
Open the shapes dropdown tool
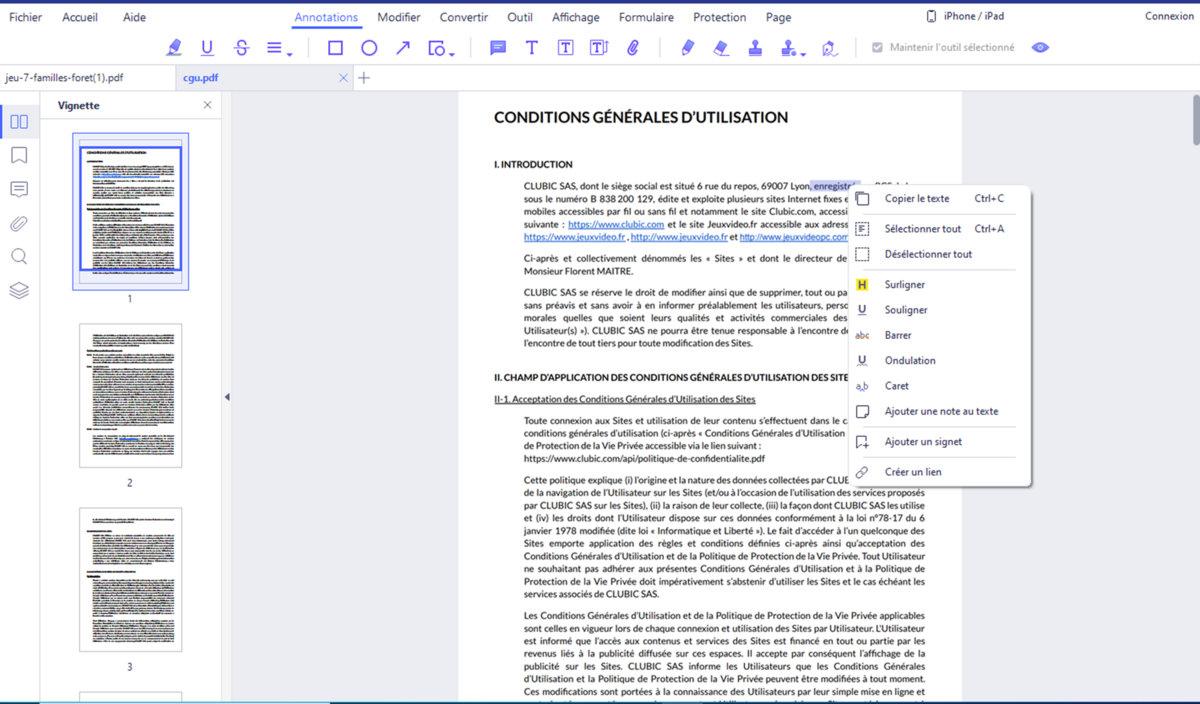click(440, 47)
